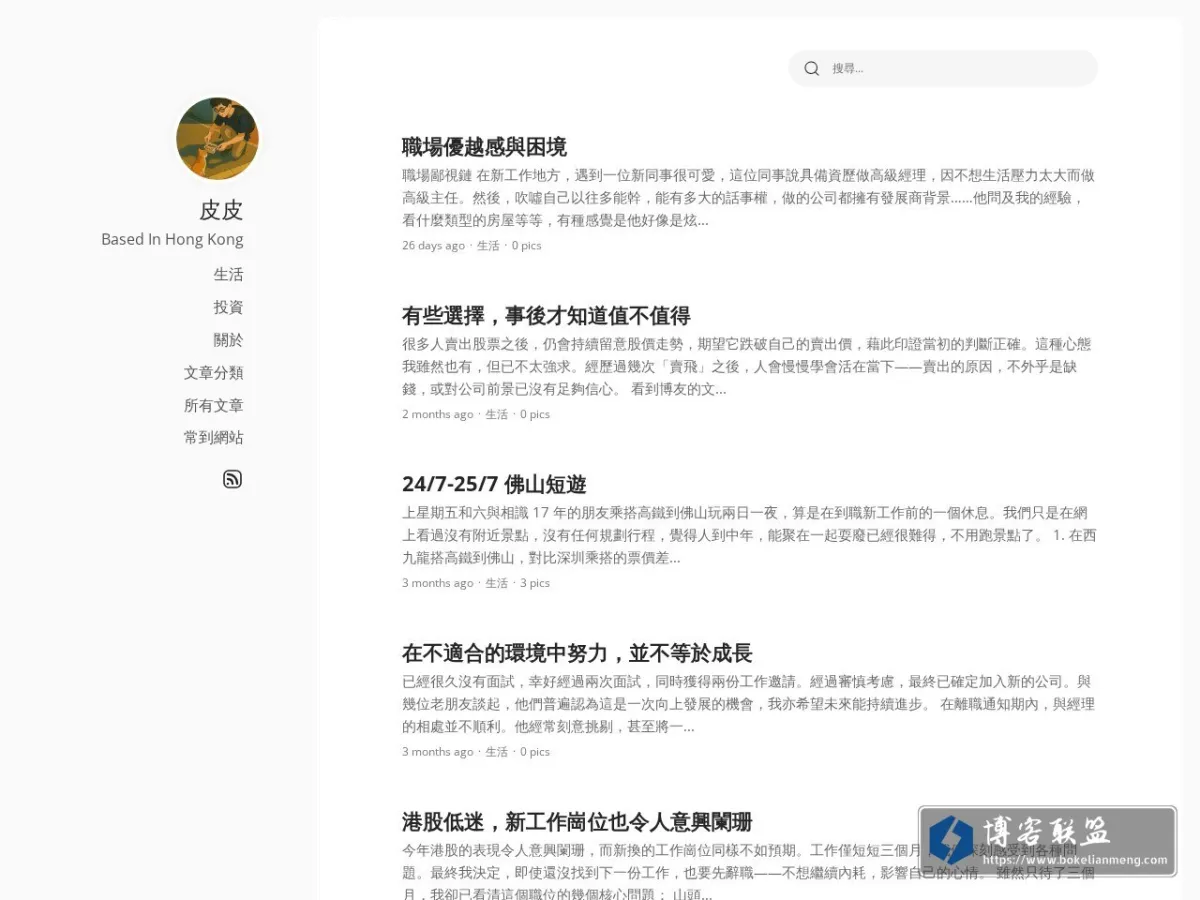Click '3 months ago' under 佛山短遊 post
Image resolution: width=1200 pixels, height=900 pixels.
point(437,584)
